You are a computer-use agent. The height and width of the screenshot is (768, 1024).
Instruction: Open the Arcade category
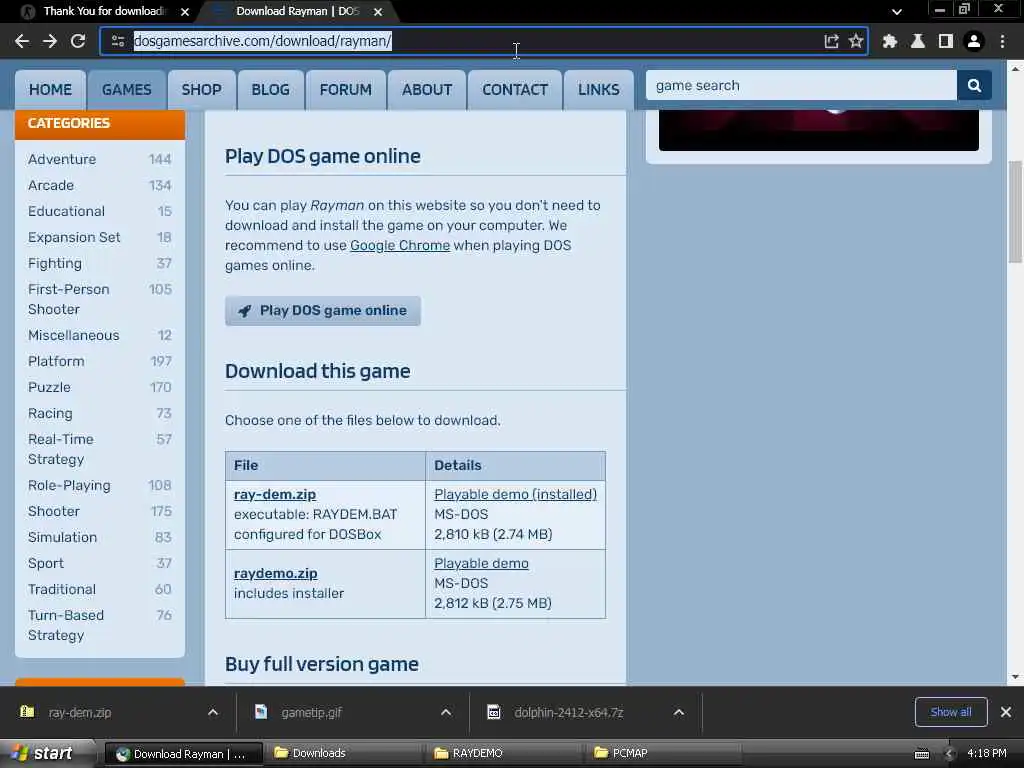pos(51,185)
